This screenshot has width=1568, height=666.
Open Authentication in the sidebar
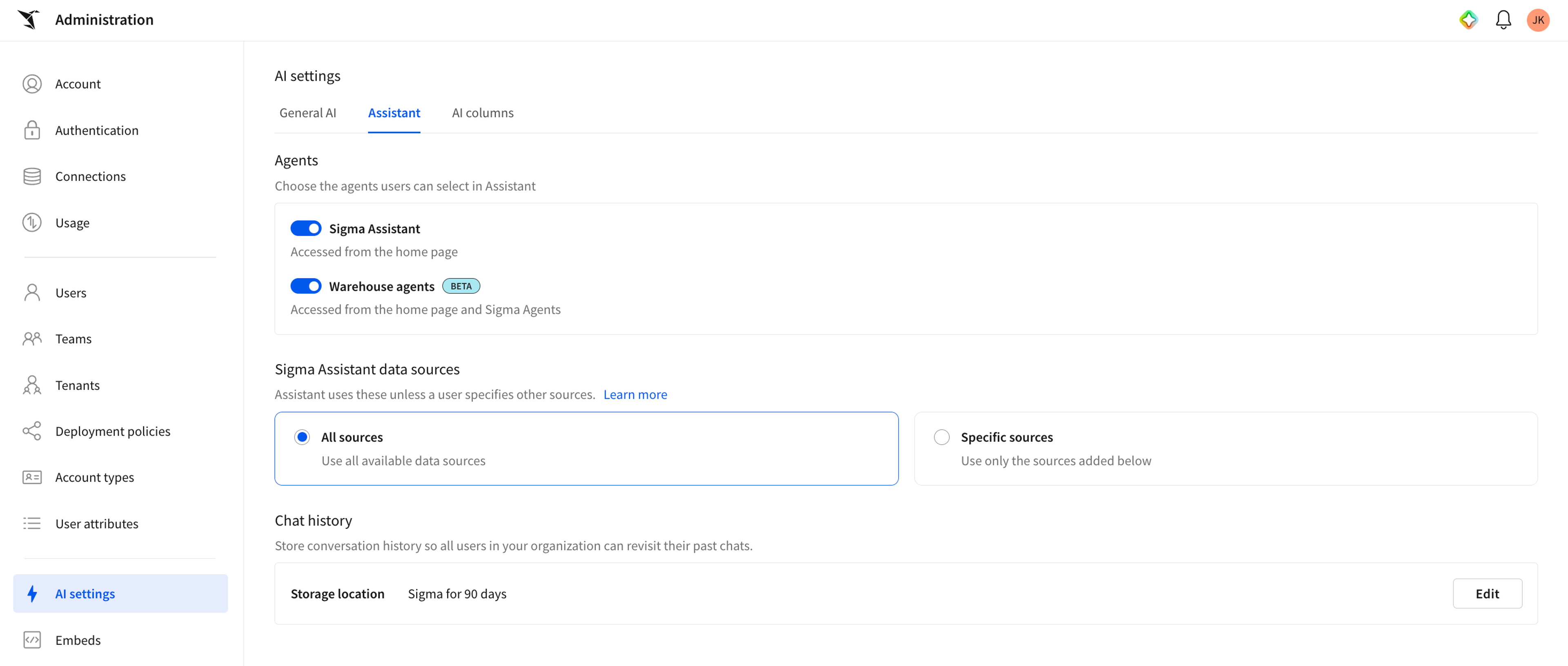click(120, 130)
